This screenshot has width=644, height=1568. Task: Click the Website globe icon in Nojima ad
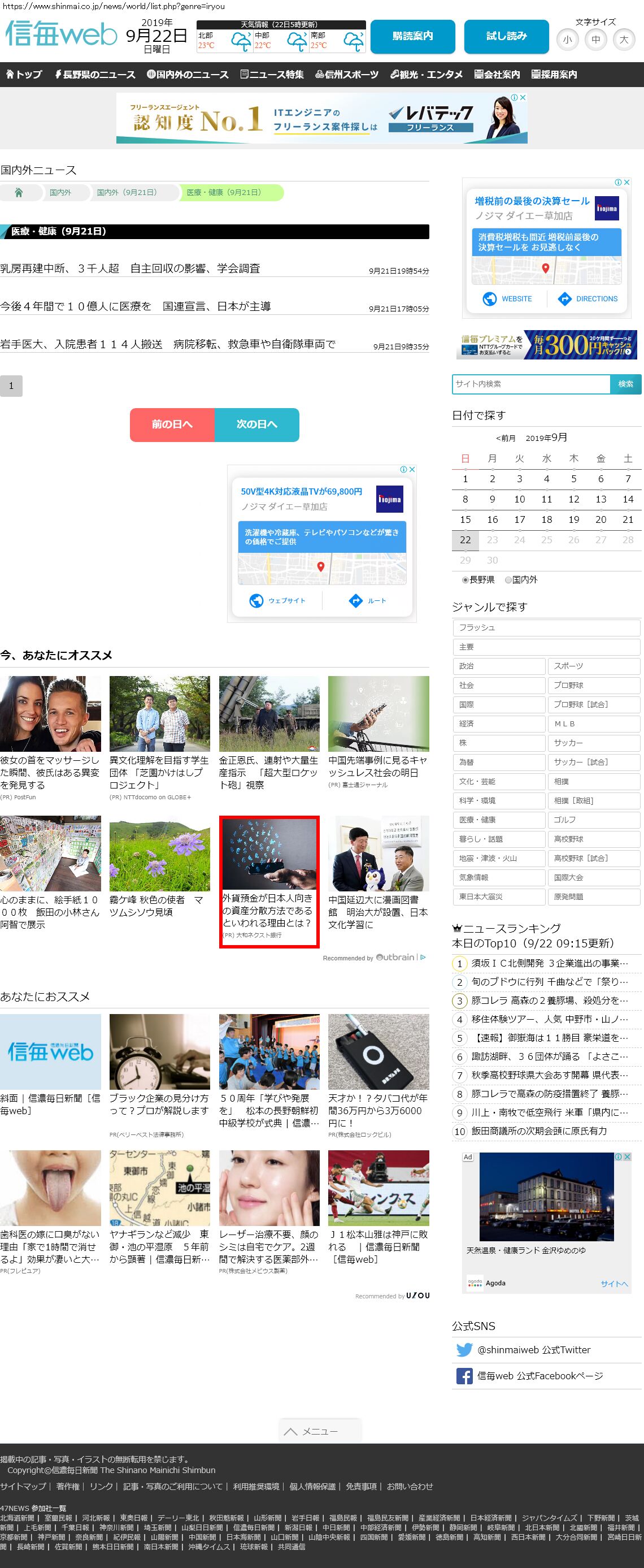pyautogui.click(x=490, y=299)
